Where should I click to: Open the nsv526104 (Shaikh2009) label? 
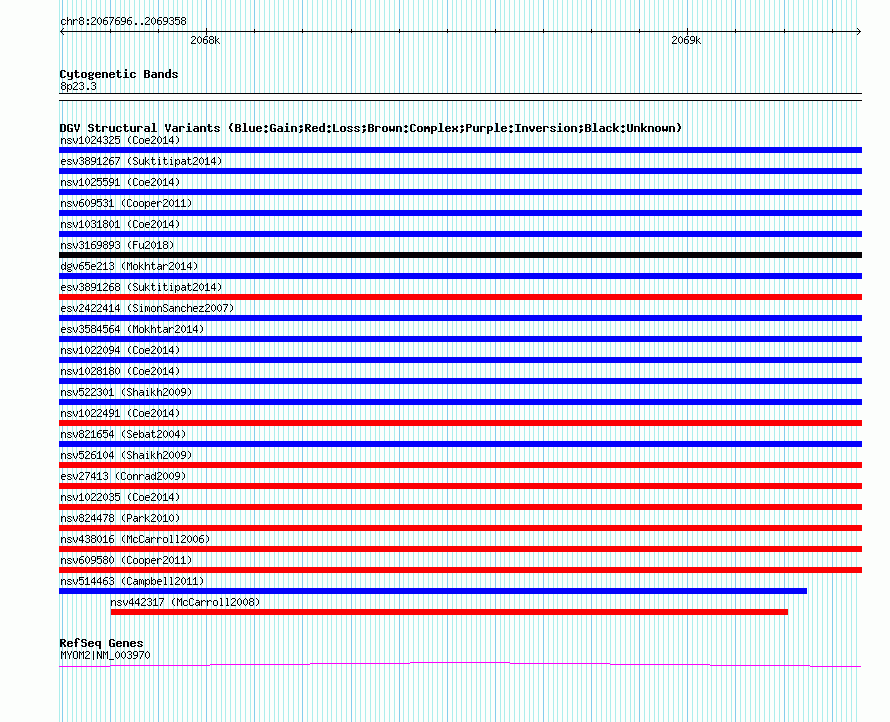(x=126, y=455)
